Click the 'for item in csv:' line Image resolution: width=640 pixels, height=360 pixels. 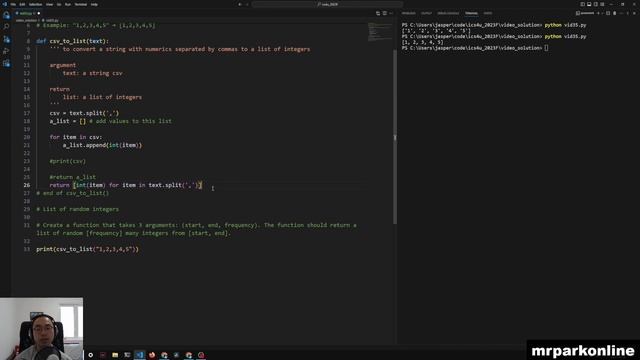(x=76, y=137)
